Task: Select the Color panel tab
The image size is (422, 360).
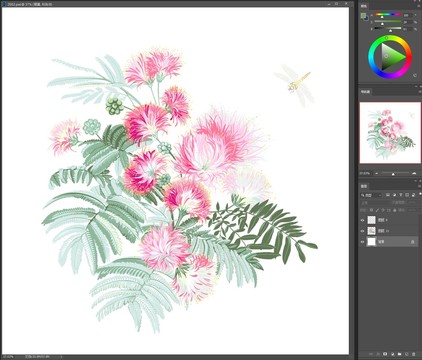Action: tap(364, 6)
